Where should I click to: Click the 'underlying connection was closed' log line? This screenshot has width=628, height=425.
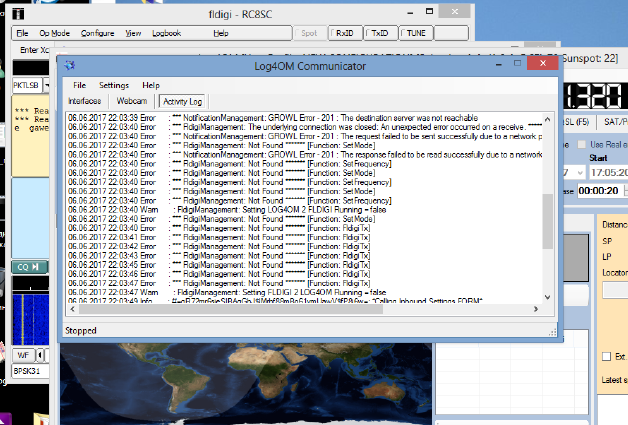tap(304, 127)
